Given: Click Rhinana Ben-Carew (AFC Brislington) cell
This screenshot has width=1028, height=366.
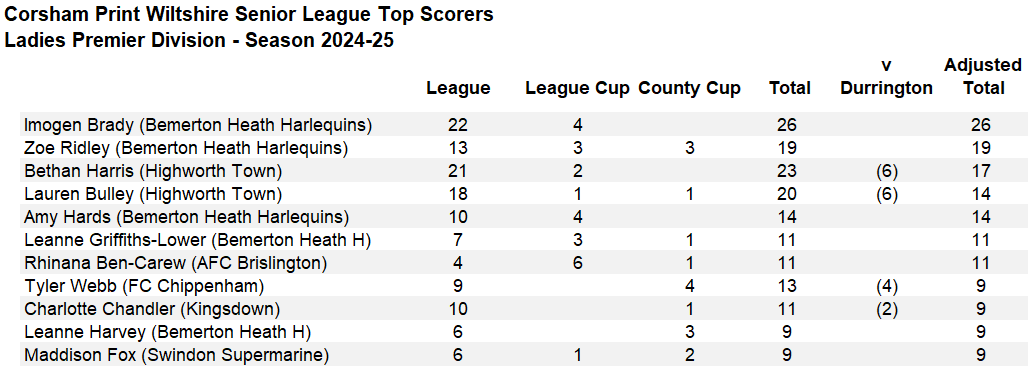Looking at the screenshot, I should [176, 264].
